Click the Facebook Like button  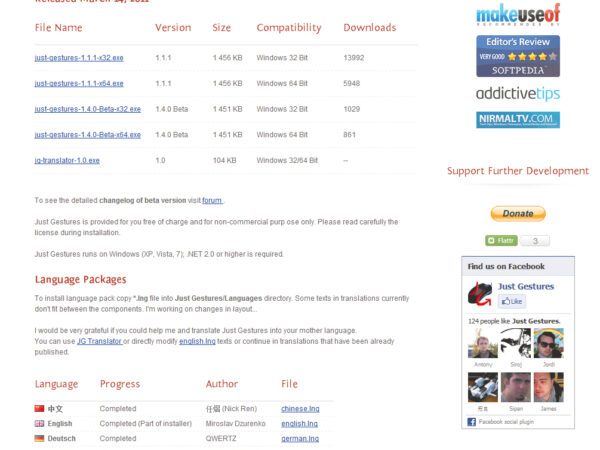(512, 301)
